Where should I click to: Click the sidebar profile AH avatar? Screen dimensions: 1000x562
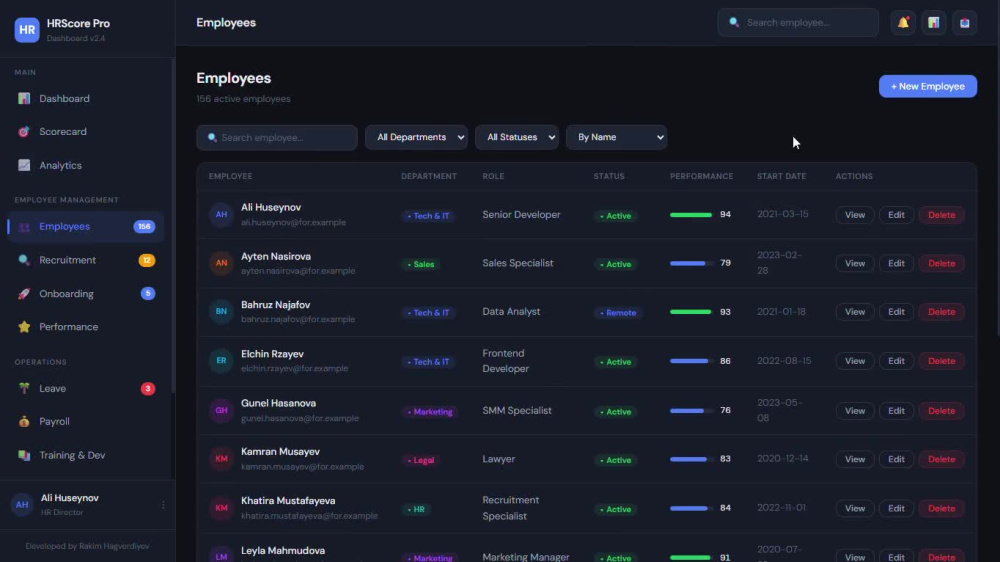pyautogui.click(x=22, y=505)
